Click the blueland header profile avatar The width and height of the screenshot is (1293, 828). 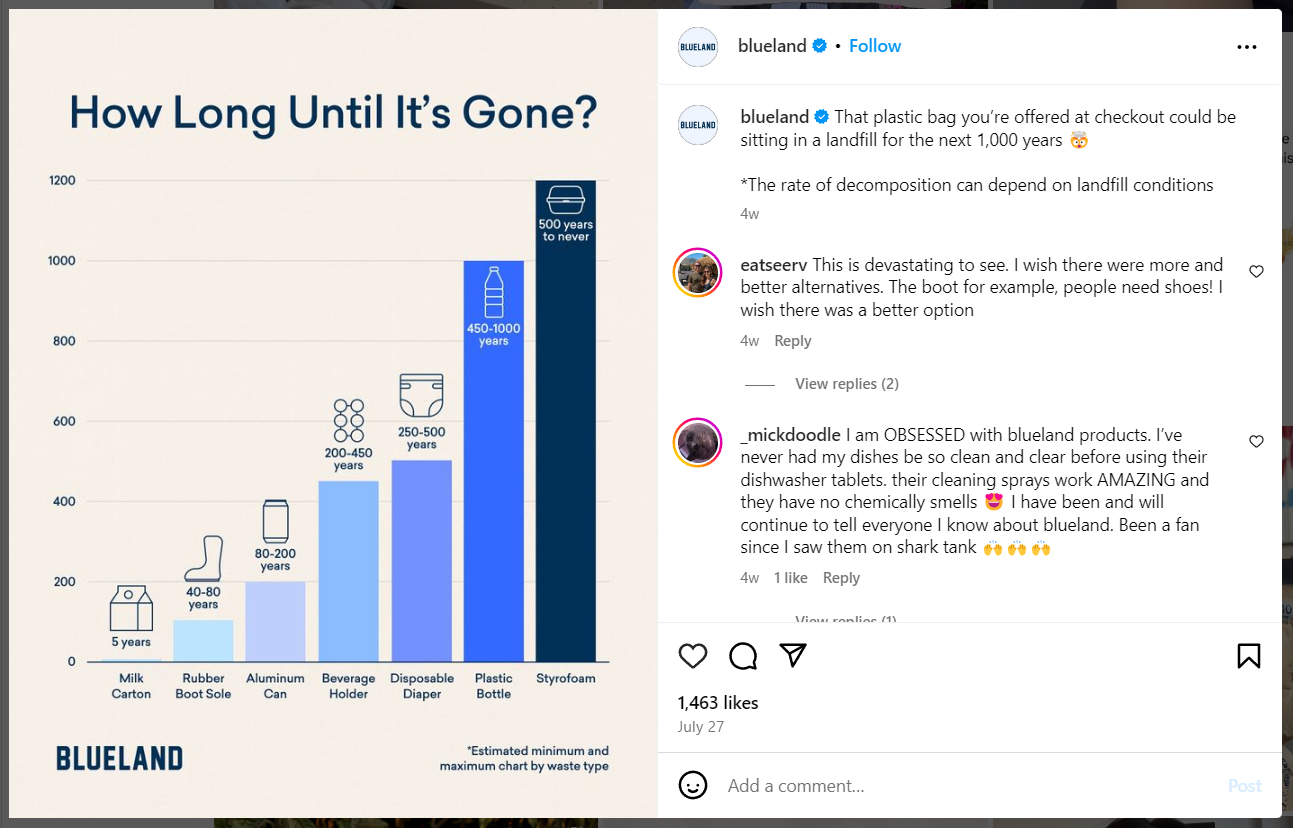click(698, 47)
